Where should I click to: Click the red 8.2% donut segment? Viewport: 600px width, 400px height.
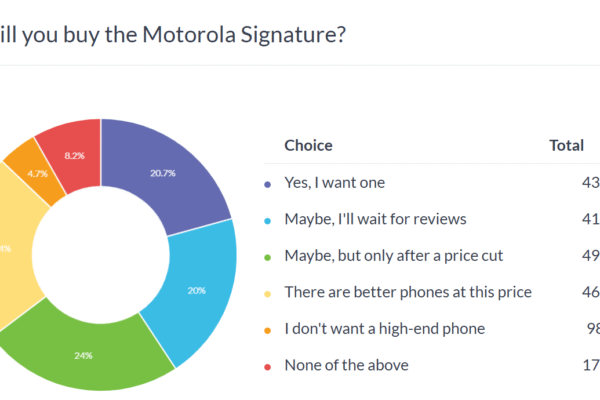pyautogui.click(x=72, y=155)
